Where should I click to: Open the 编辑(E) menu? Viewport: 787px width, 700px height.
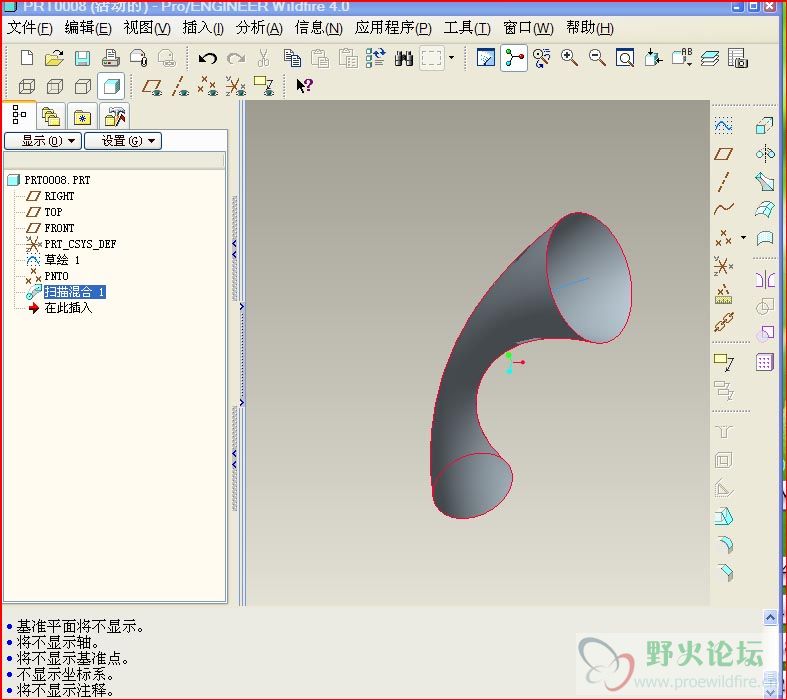(x=88, y=28)
